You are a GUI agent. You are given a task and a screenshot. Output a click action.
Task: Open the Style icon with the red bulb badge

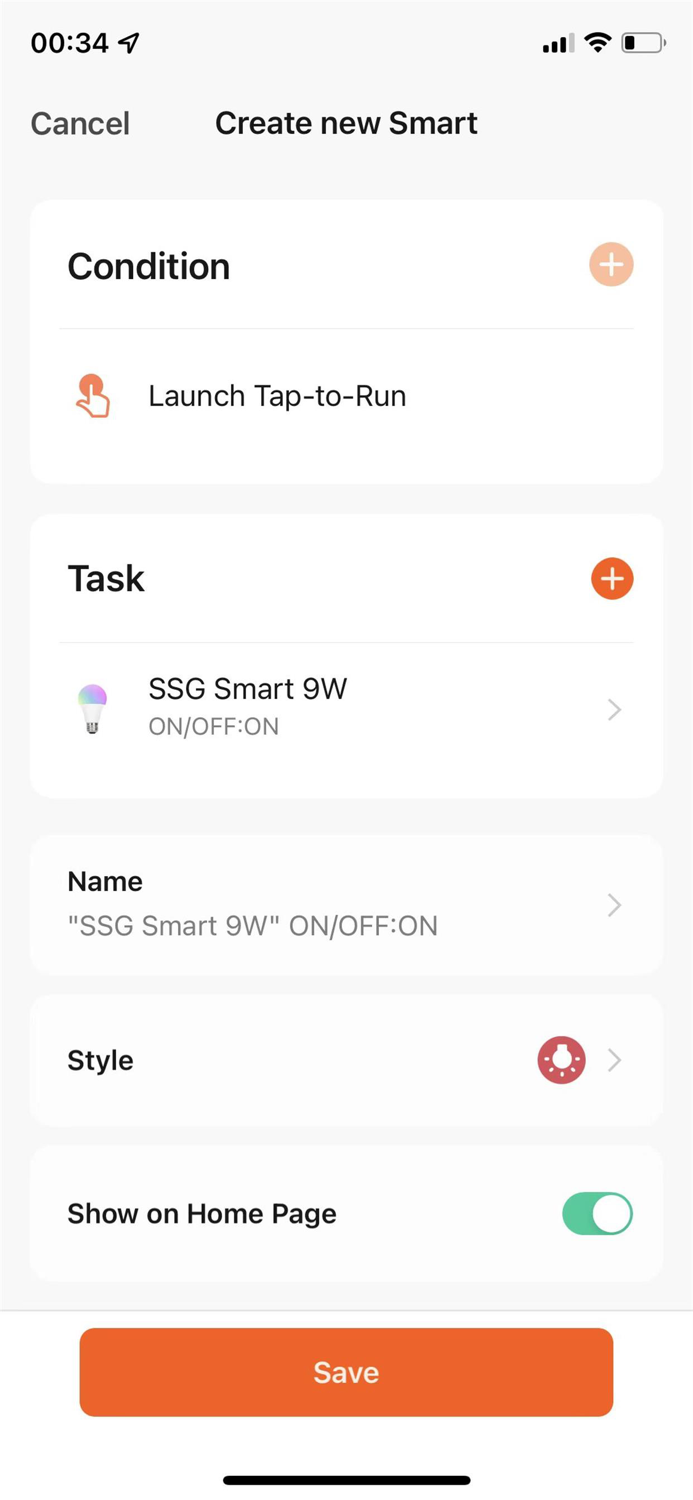click(561, 1060)
